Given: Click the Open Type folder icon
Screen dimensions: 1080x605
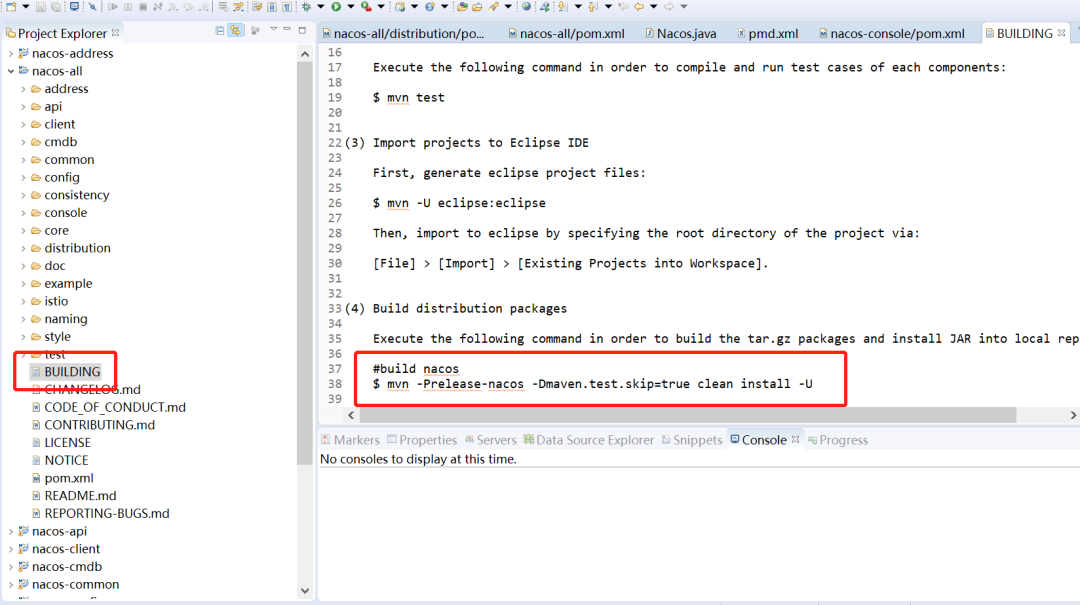Looking at the screenshot, I should [x=462, y=7].
